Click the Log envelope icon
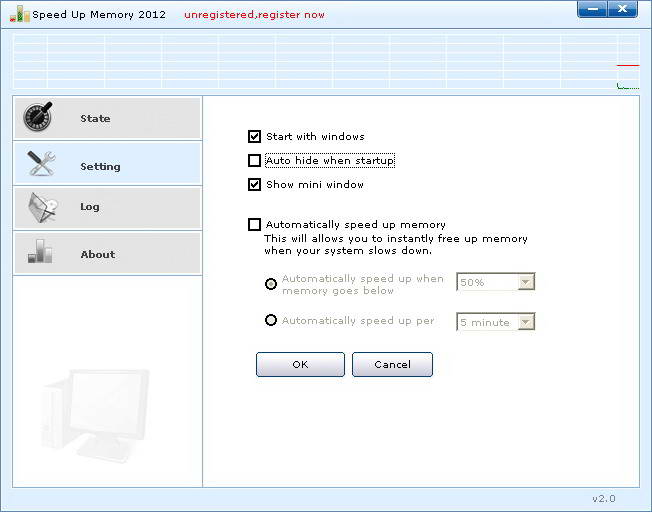Image resolution: width=652 pixels, height=512 pixels. (x=42, y=208)
